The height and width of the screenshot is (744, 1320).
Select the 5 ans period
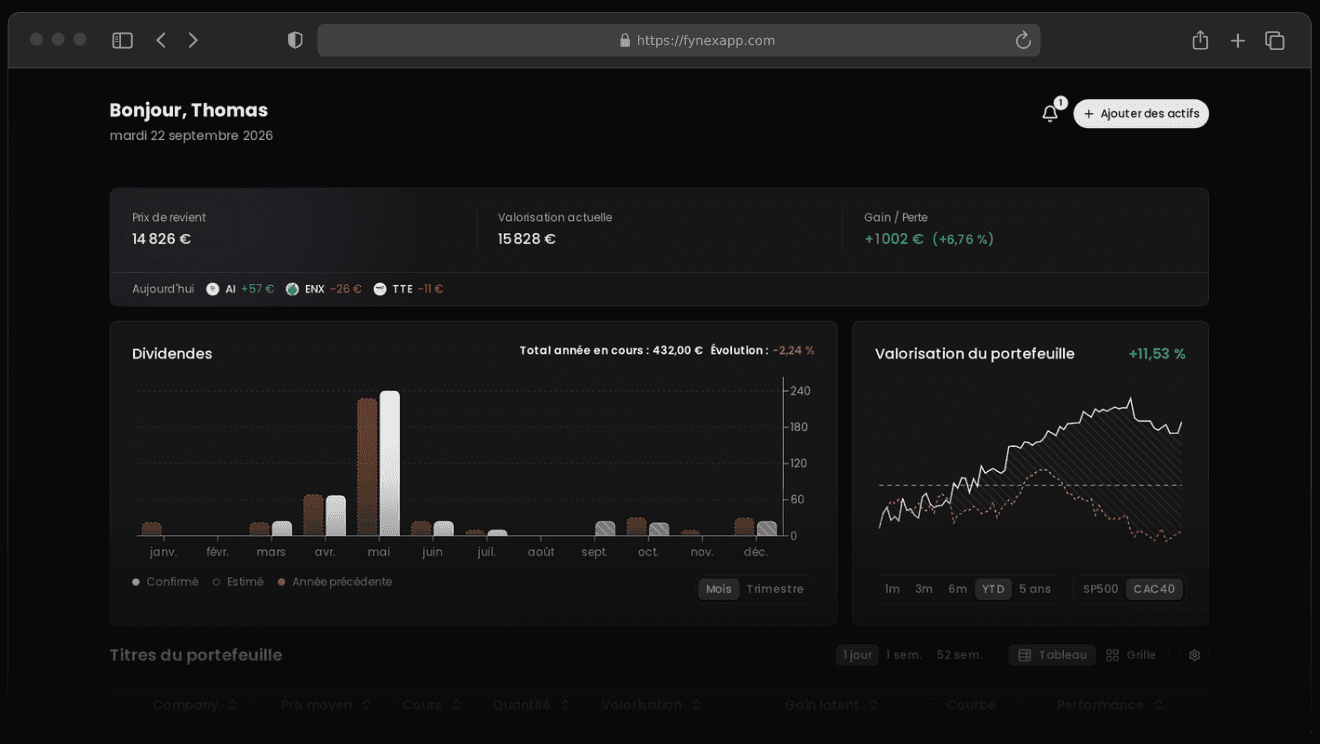pyautogui.click(x=1035, y=589)
